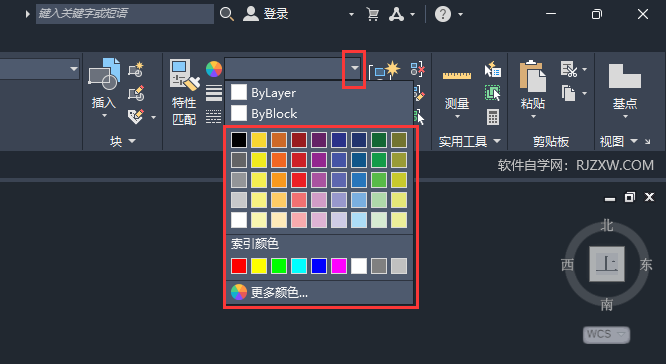Select ByLayer in the color list
The height and width of the screenshot is (364, 666).
click(319, 92)
